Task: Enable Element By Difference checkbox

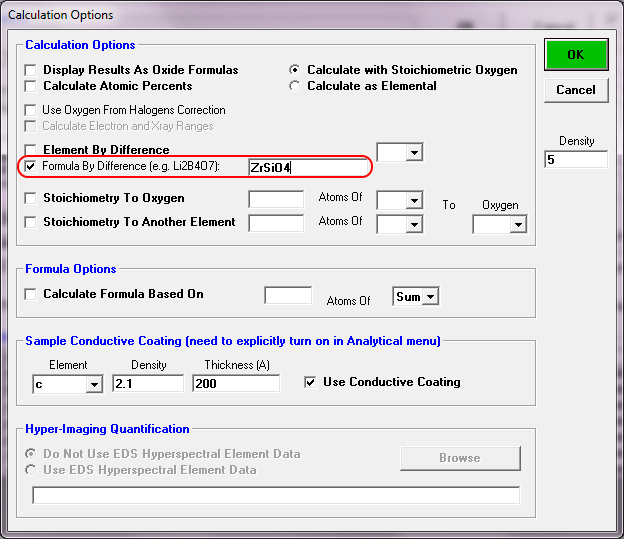Action: tap(32, 150)
